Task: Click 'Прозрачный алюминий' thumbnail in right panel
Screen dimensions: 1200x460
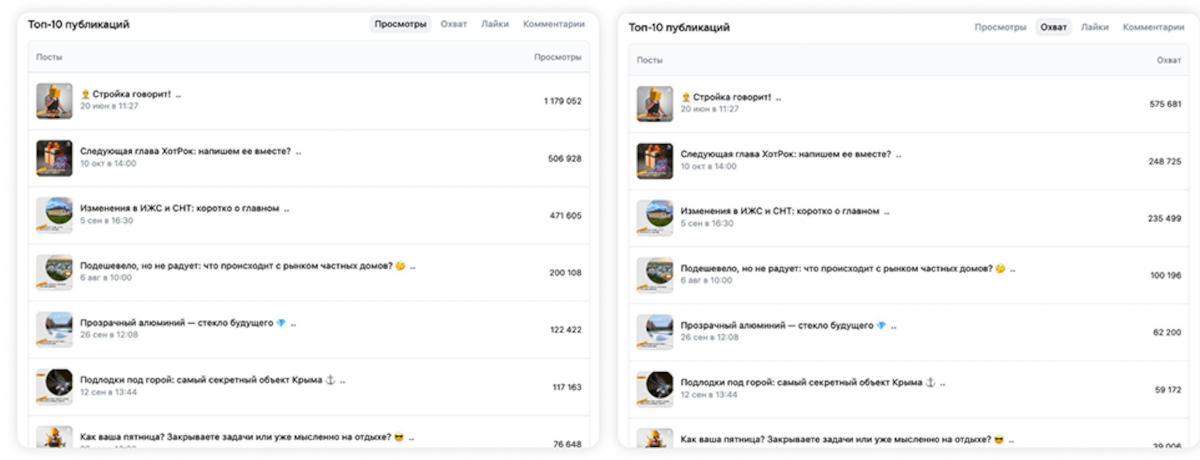Action: pos(655,332)
